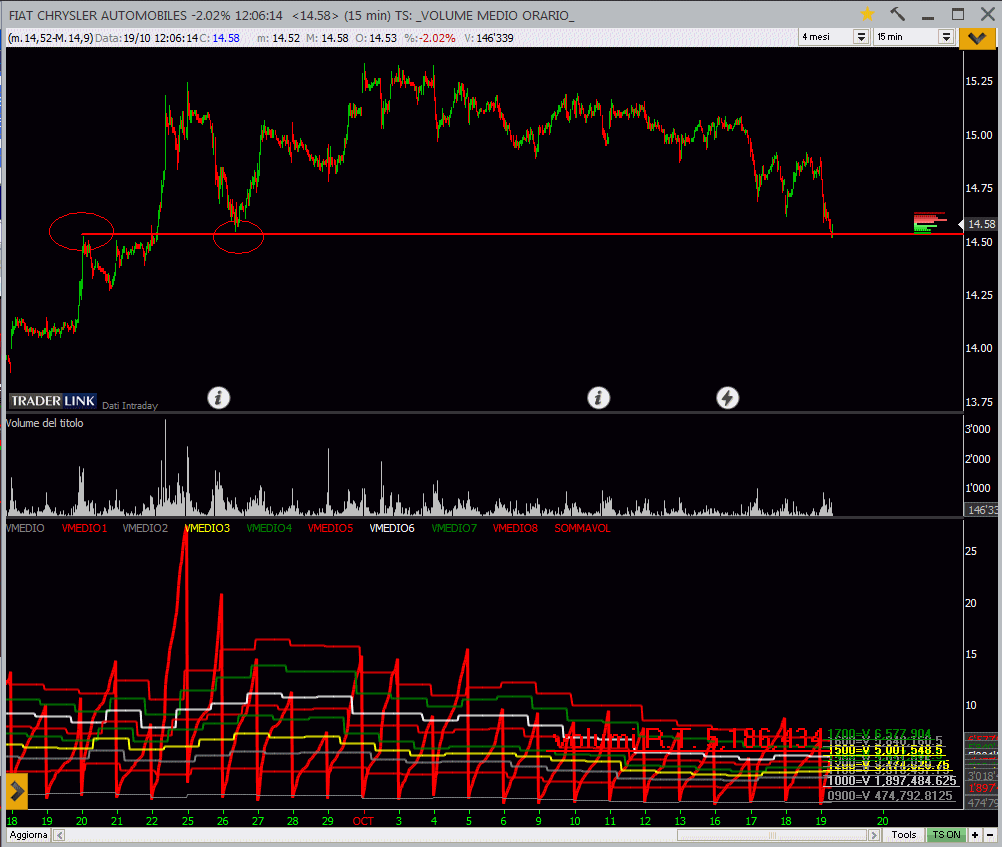This screenshot has height=847, width=1002.
Task: Click the 'Dati Intraday' label
Action: [x=130, y=405]
